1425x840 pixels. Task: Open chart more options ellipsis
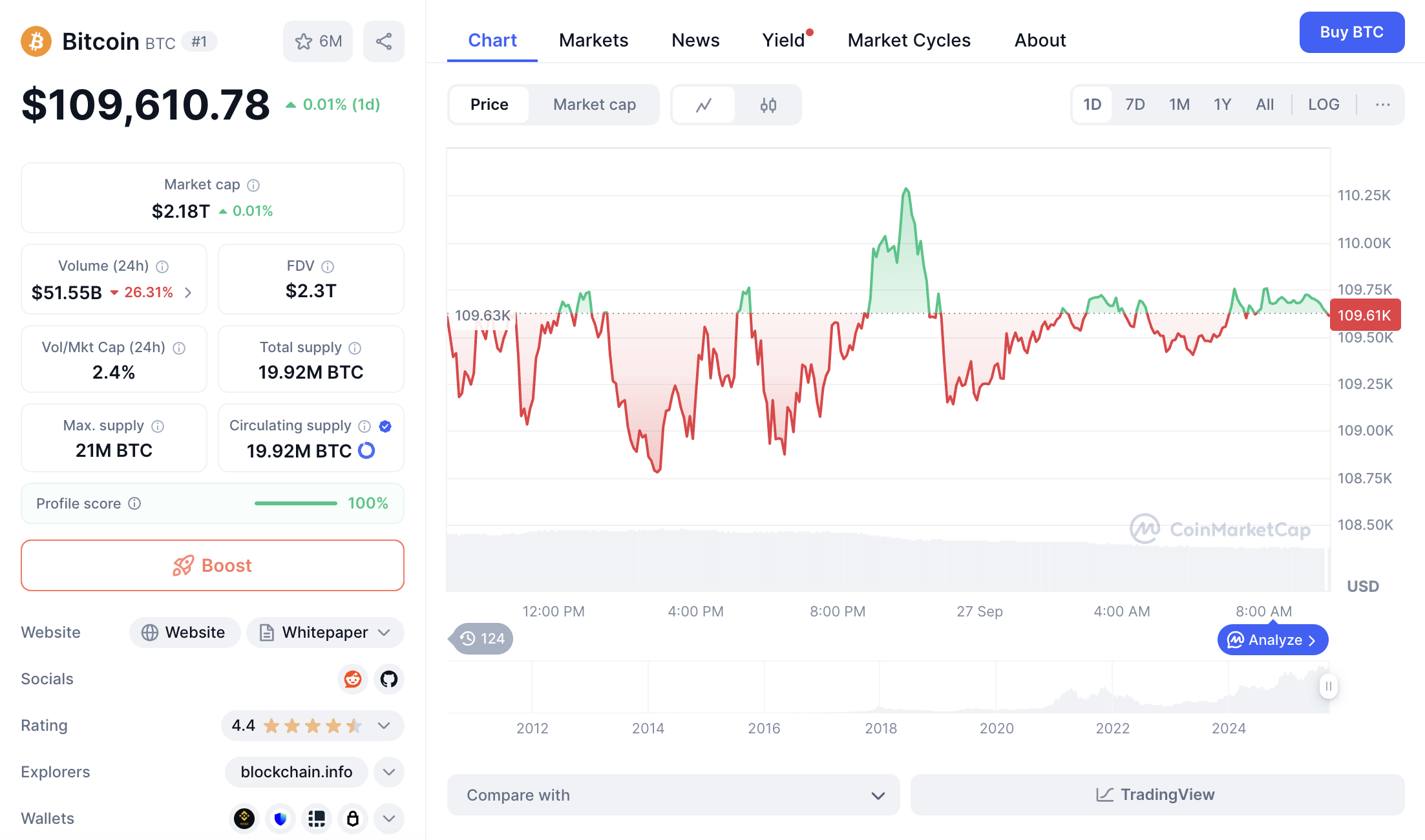(1383, 105)
